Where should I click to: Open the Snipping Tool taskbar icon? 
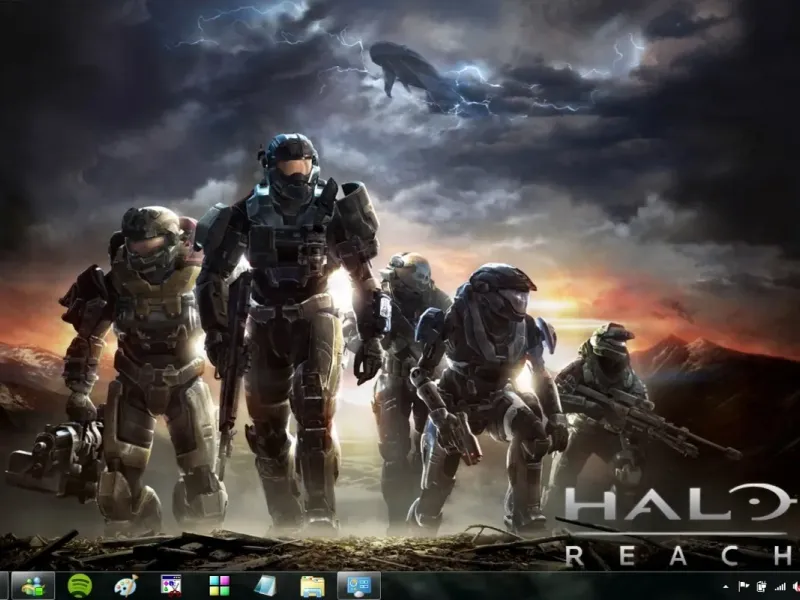(171, 586)
